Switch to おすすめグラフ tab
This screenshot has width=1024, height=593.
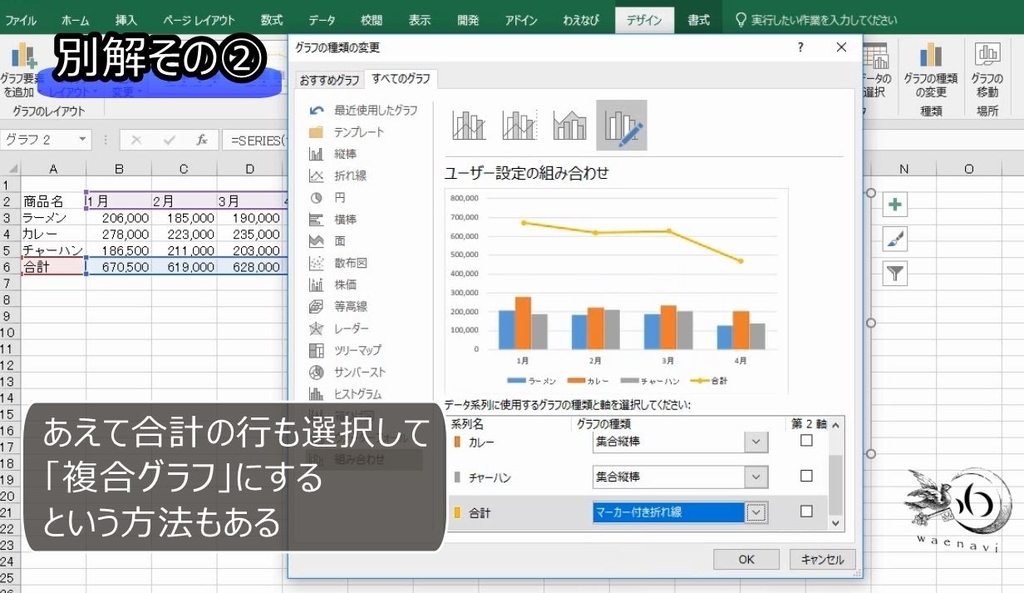(x=329, y=80)
